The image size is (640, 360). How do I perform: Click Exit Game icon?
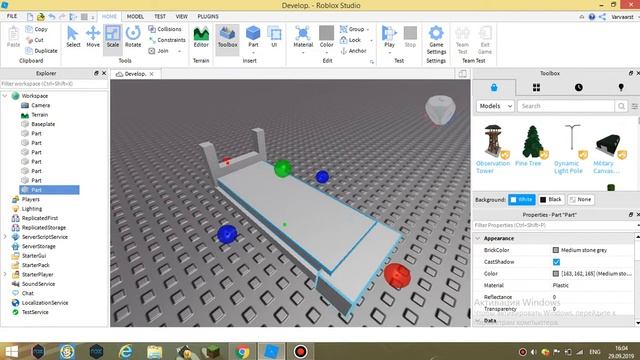point(485,40)
